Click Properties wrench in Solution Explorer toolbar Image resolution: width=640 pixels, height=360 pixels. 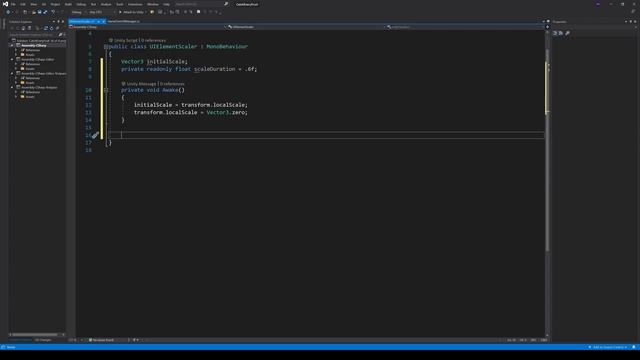click(x=58, y=28)
